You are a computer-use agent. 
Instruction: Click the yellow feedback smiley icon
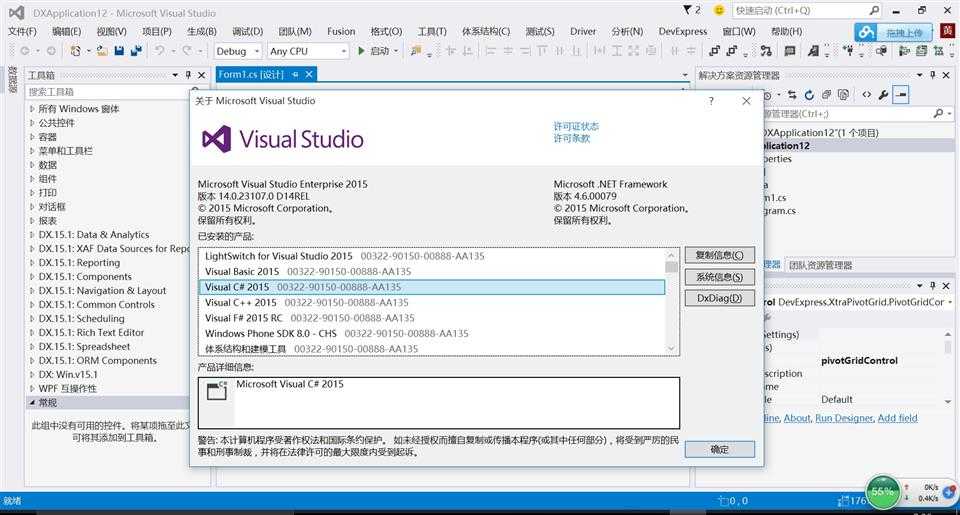pyautogui.click(x=719, y=10)
